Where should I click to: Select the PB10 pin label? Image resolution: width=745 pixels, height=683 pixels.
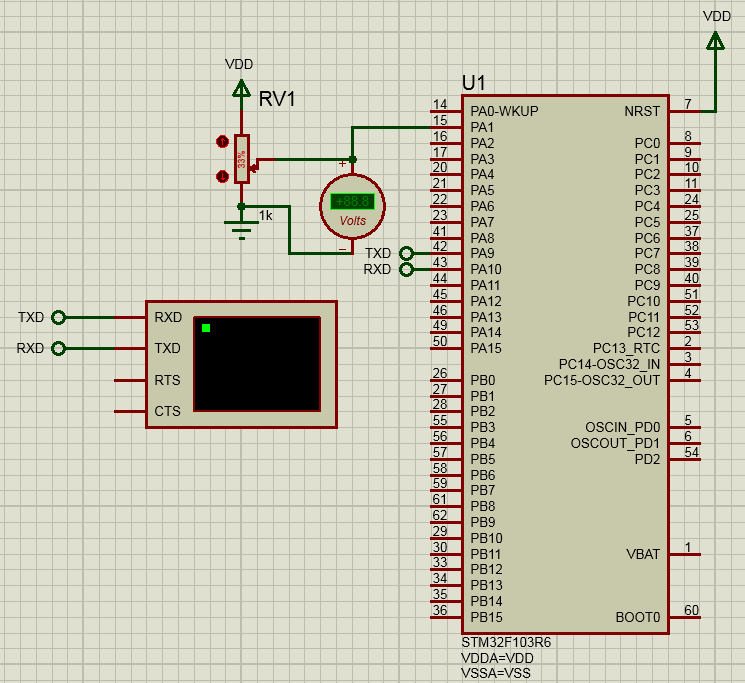pyautogui.click(x=486, y=538)
